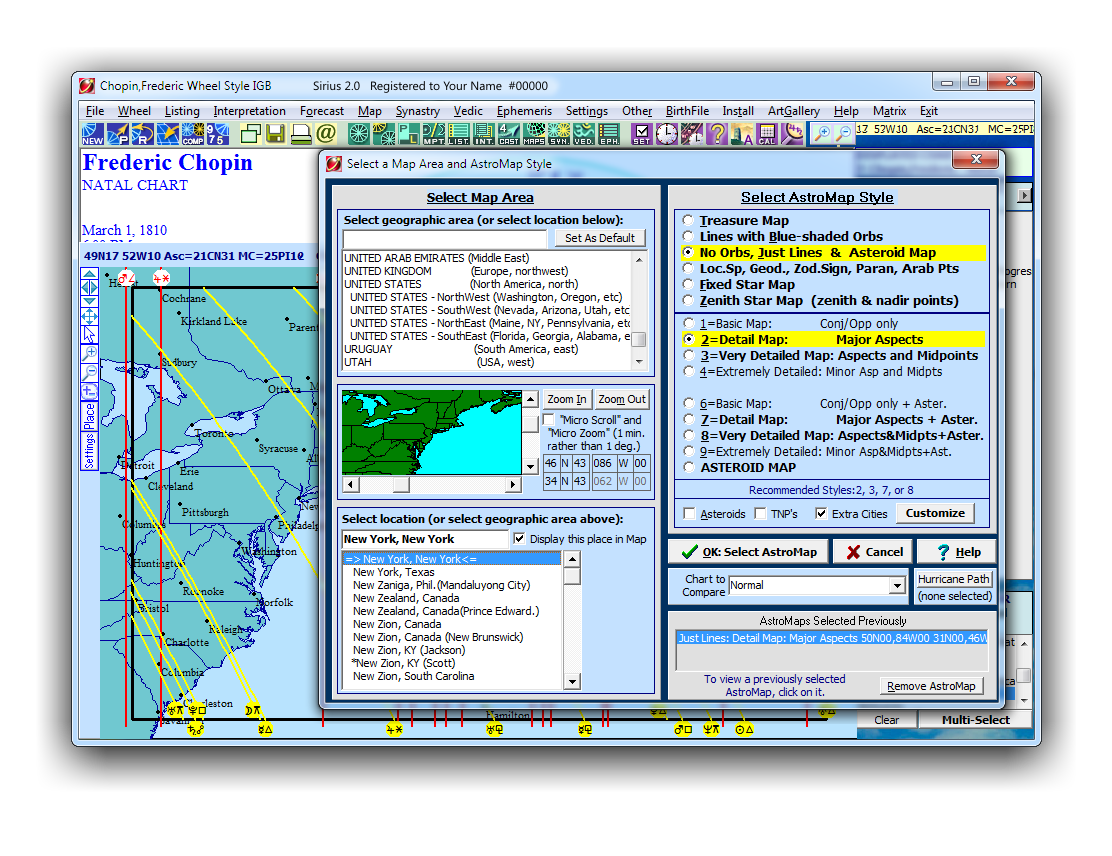Click mini-map horizontal scroll-left arrow
The image size is (1112, 856).
click(x=350, y=484)
